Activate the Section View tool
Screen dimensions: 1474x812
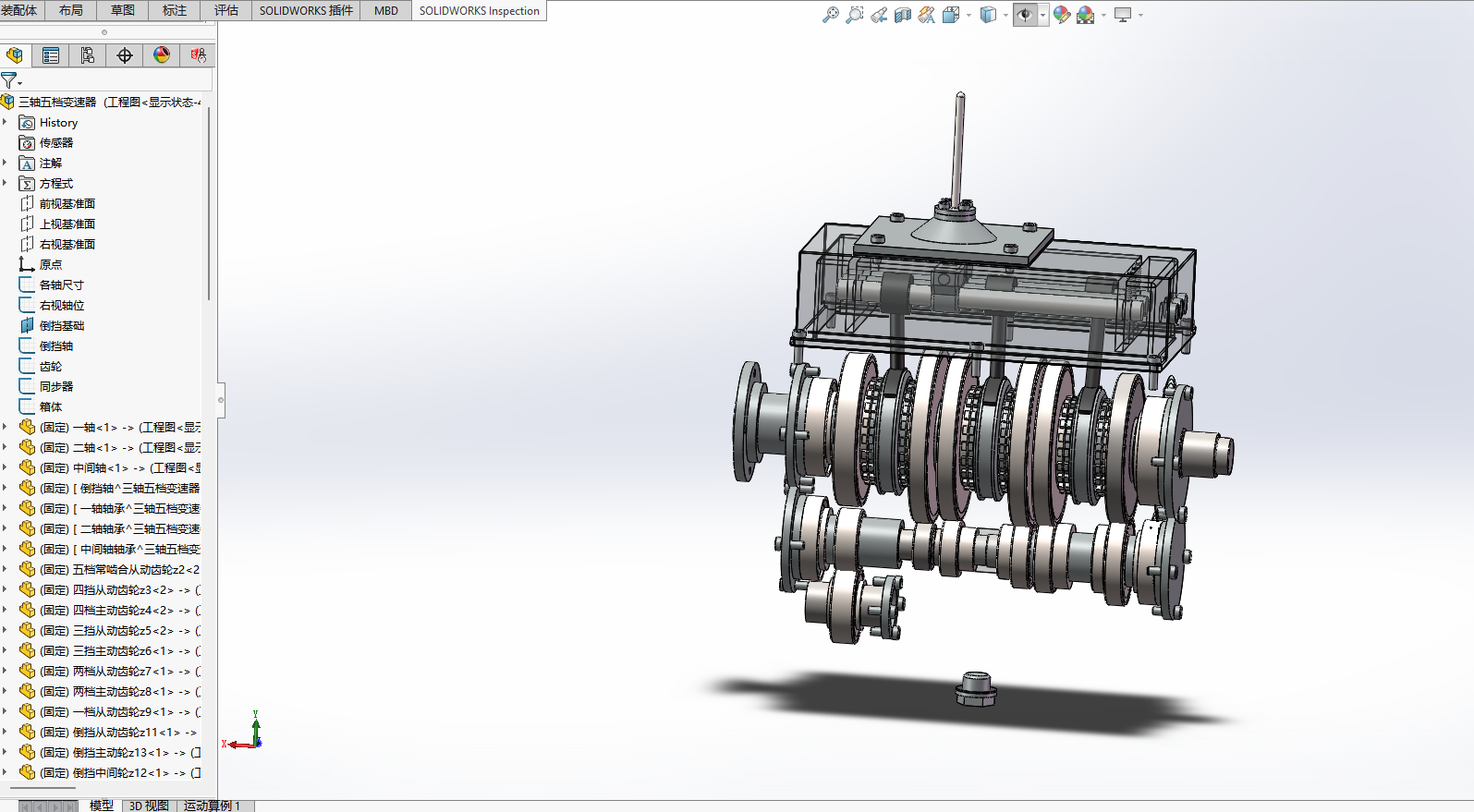[903, 15]
